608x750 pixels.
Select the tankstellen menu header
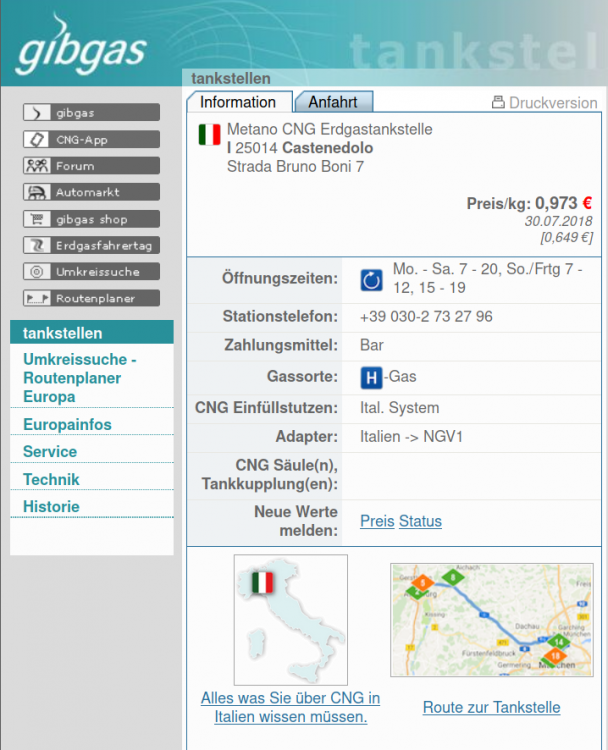coord(92,332)
